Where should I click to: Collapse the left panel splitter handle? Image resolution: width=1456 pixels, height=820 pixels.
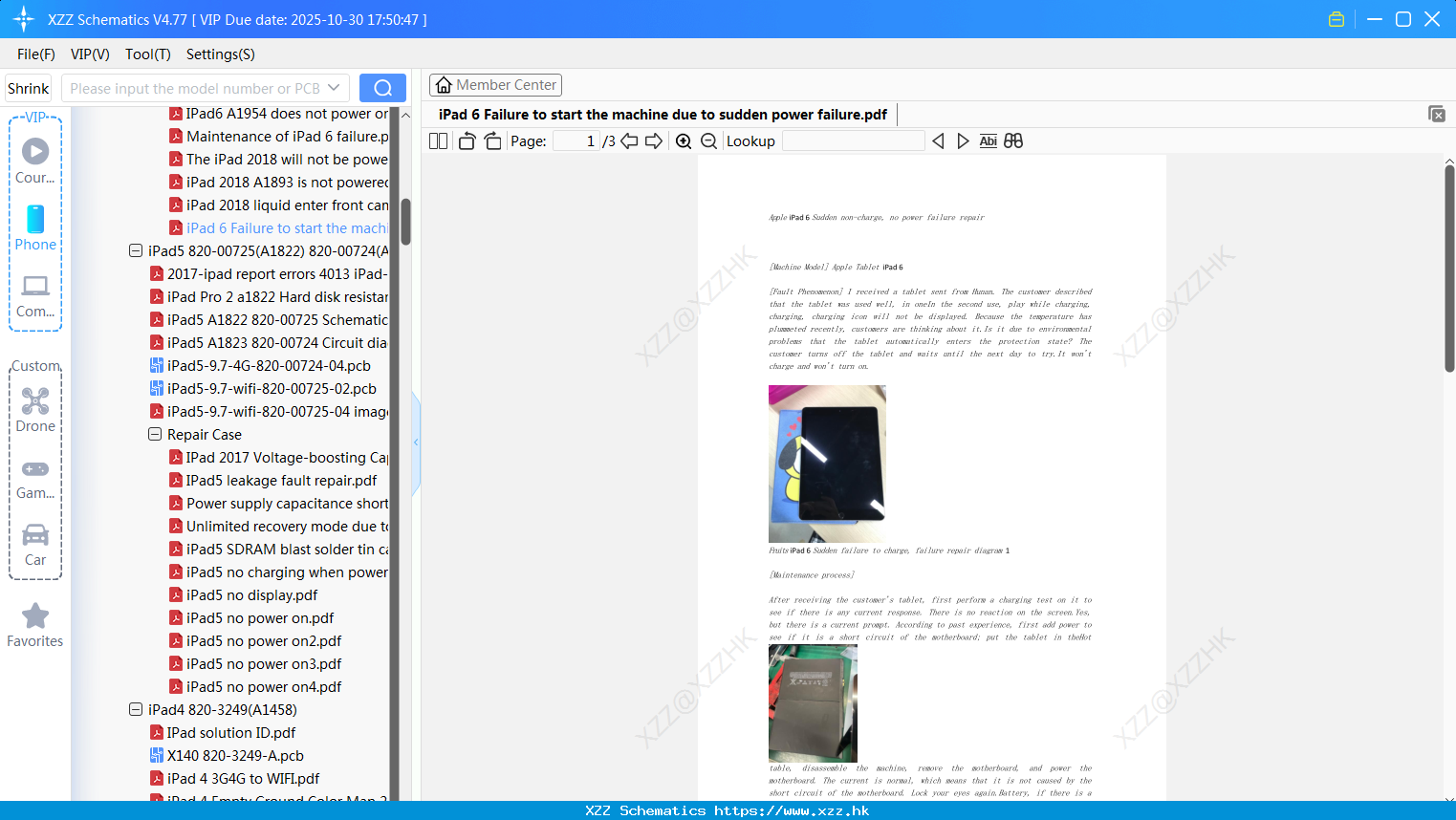416,442
